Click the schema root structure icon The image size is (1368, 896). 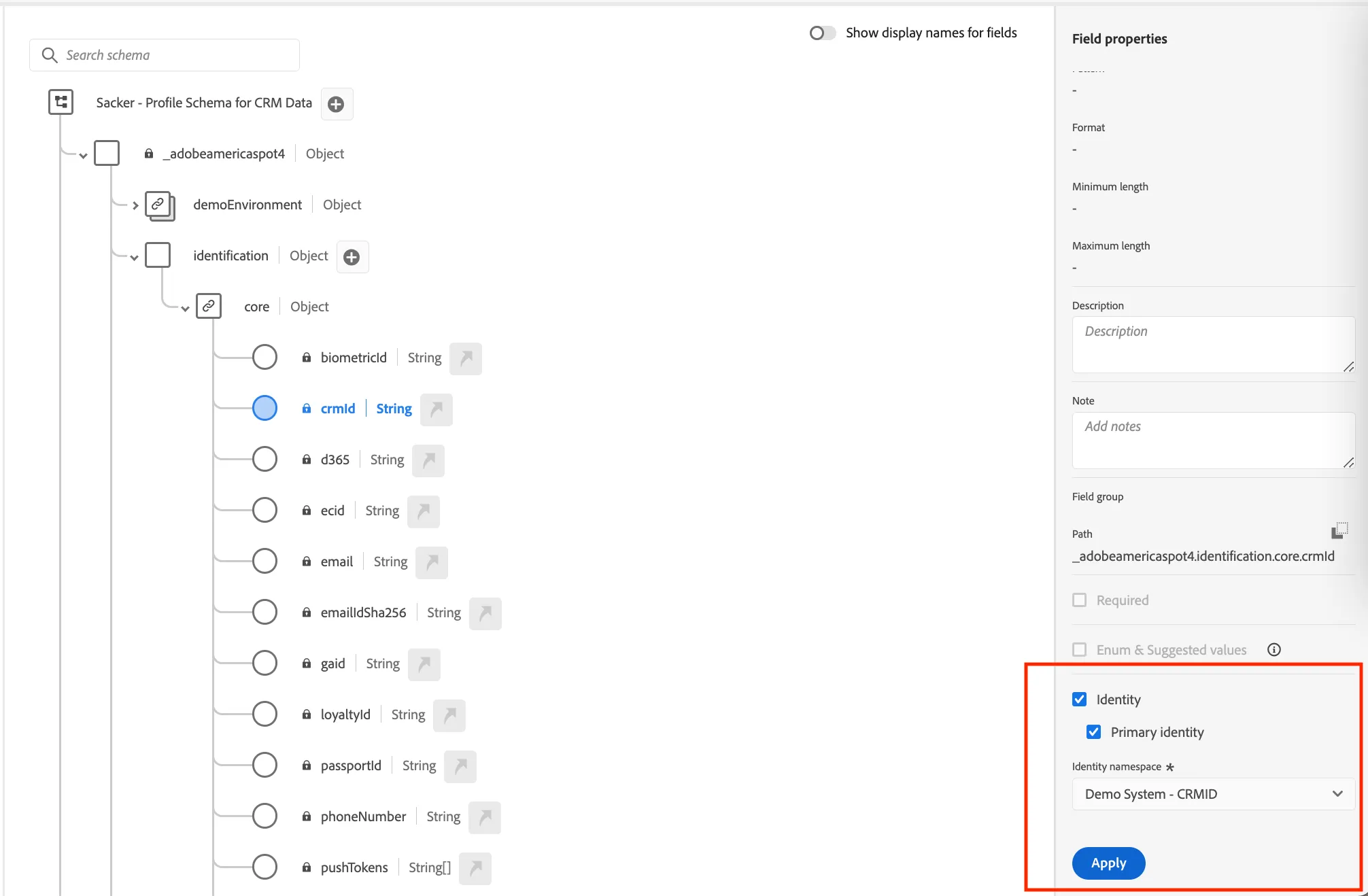point(61,102)
